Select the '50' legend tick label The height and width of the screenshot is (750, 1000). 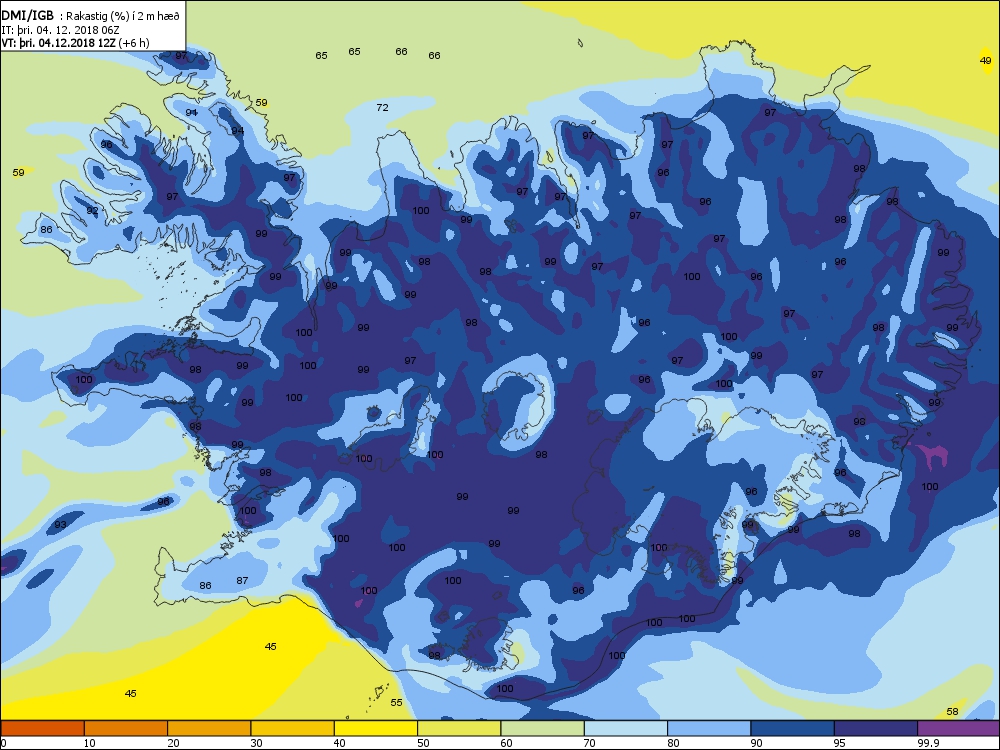click(x=423, y=743)
